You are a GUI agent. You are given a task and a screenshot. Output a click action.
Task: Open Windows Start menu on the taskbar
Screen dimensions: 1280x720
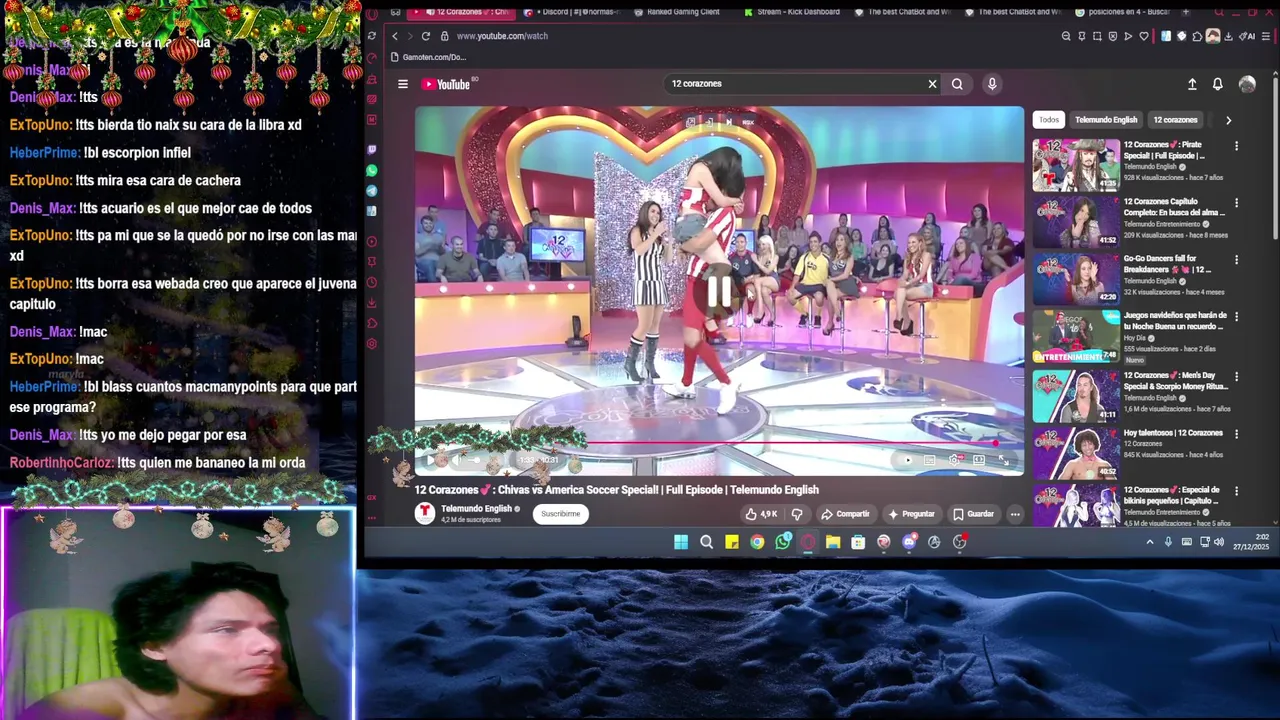681,542
